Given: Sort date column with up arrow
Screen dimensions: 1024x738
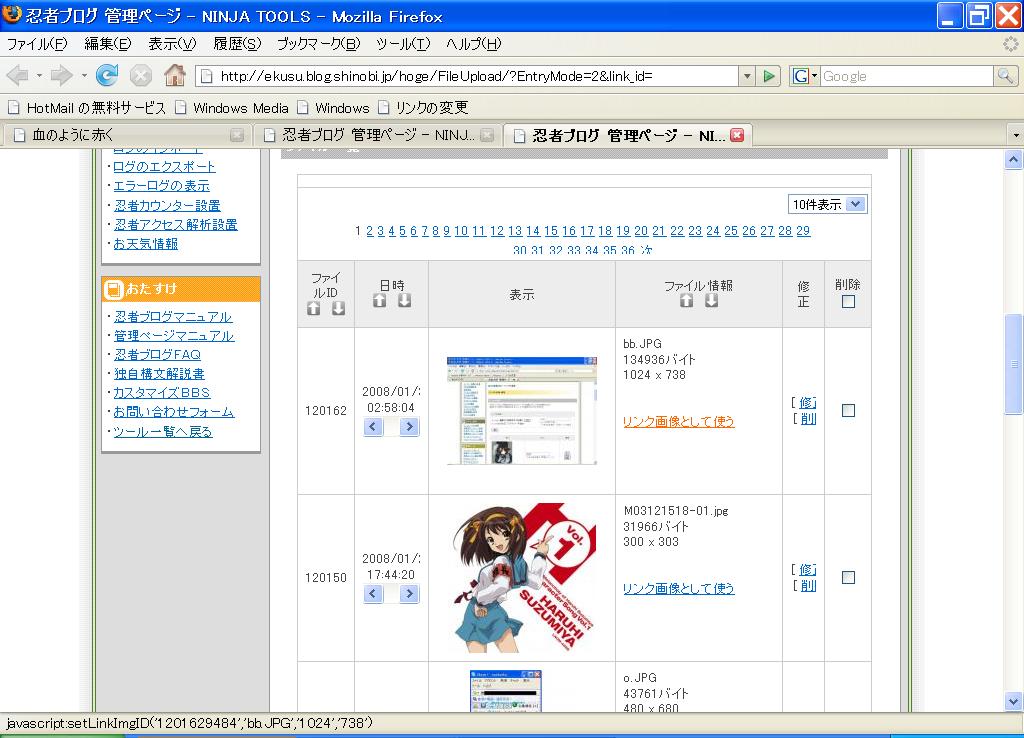Looking at the screenshot, I should (x=379, y=300).
